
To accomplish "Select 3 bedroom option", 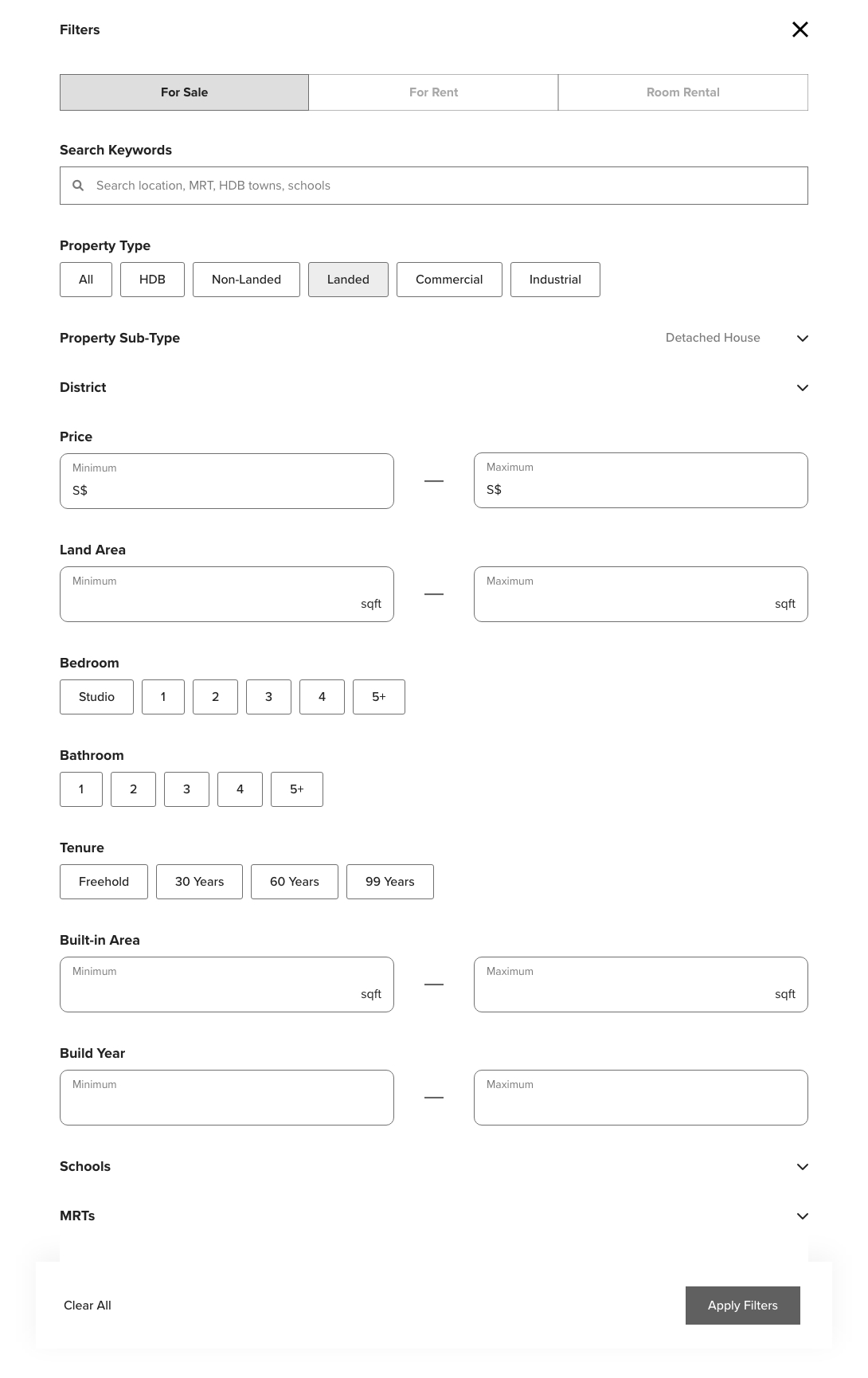I will coord(268,697).
